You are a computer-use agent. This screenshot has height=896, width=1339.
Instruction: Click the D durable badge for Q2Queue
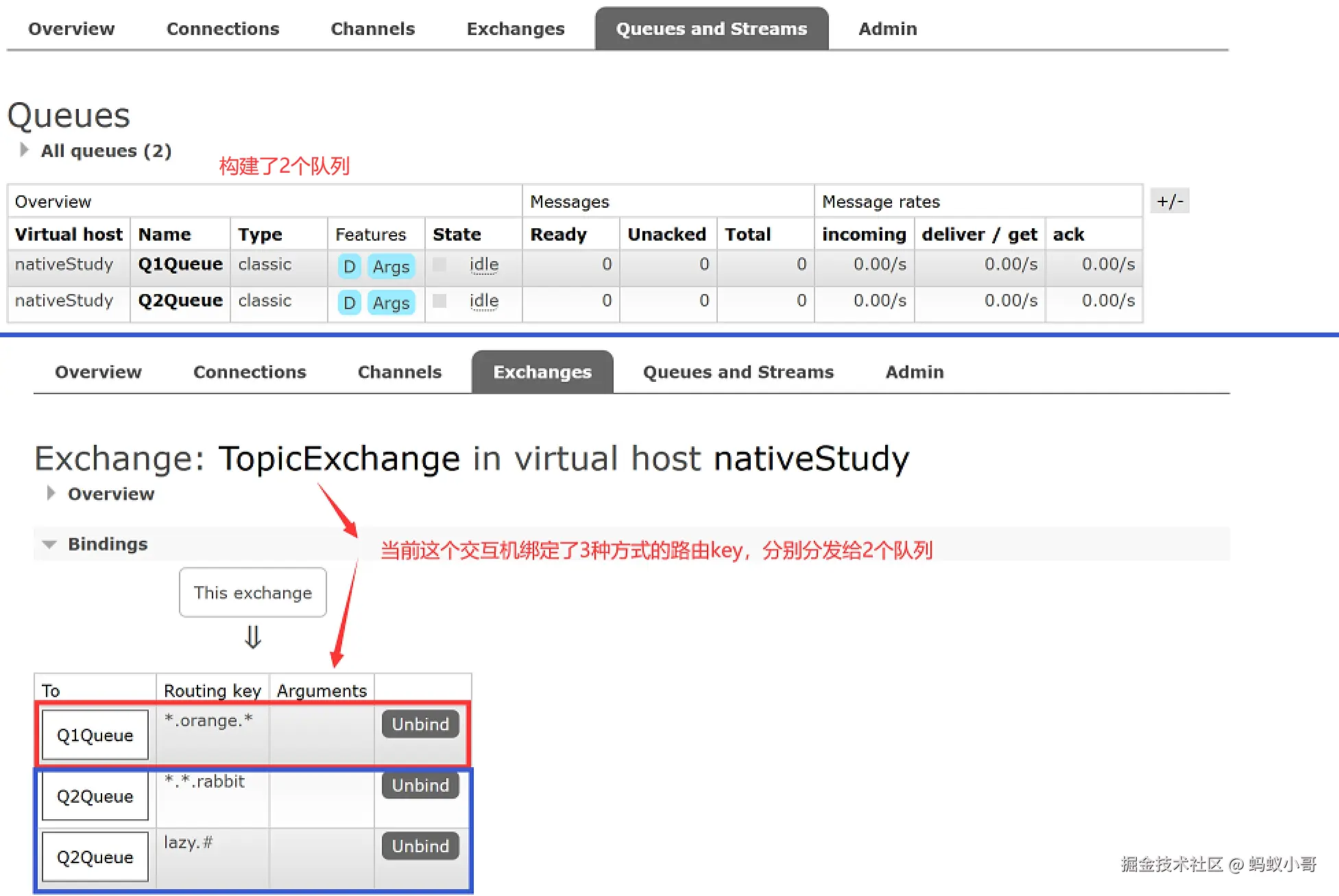coord(349,302)
